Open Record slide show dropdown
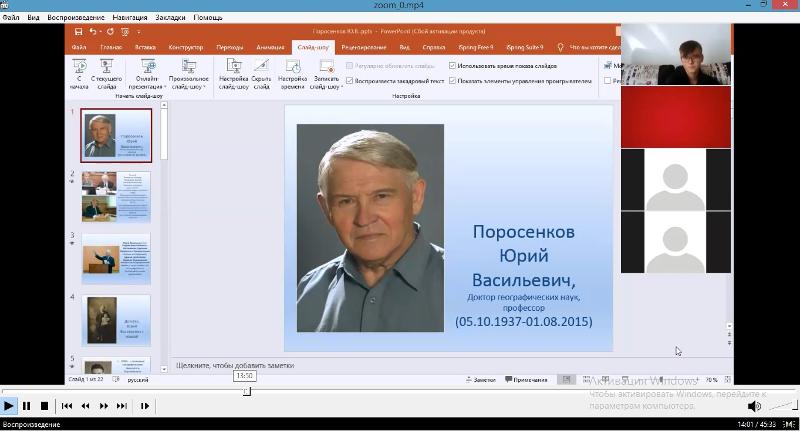 pos(327,86)
